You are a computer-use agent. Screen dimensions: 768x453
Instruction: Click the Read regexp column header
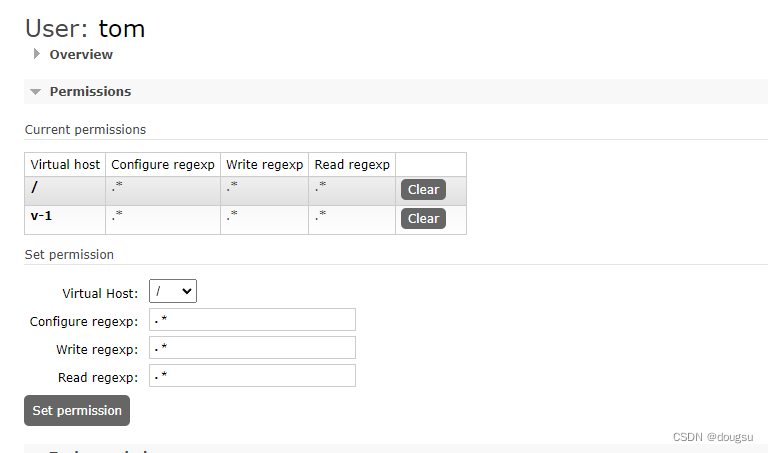coord(352,165)
